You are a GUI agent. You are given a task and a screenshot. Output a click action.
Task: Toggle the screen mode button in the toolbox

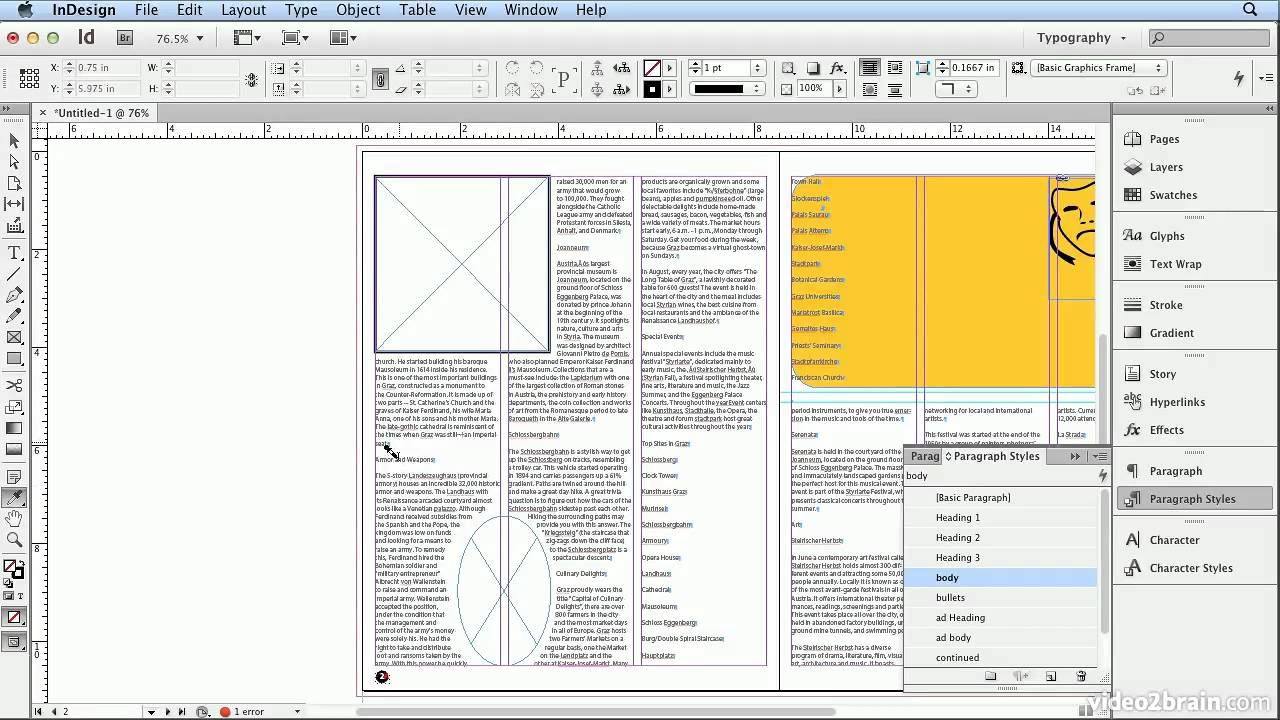click(14, 642)
